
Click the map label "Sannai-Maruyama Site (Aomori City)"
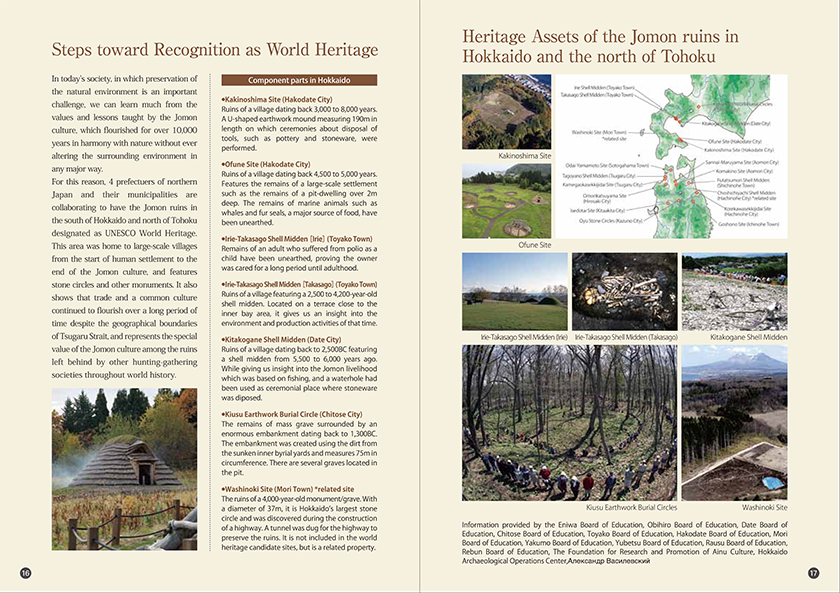coord(742,162)
